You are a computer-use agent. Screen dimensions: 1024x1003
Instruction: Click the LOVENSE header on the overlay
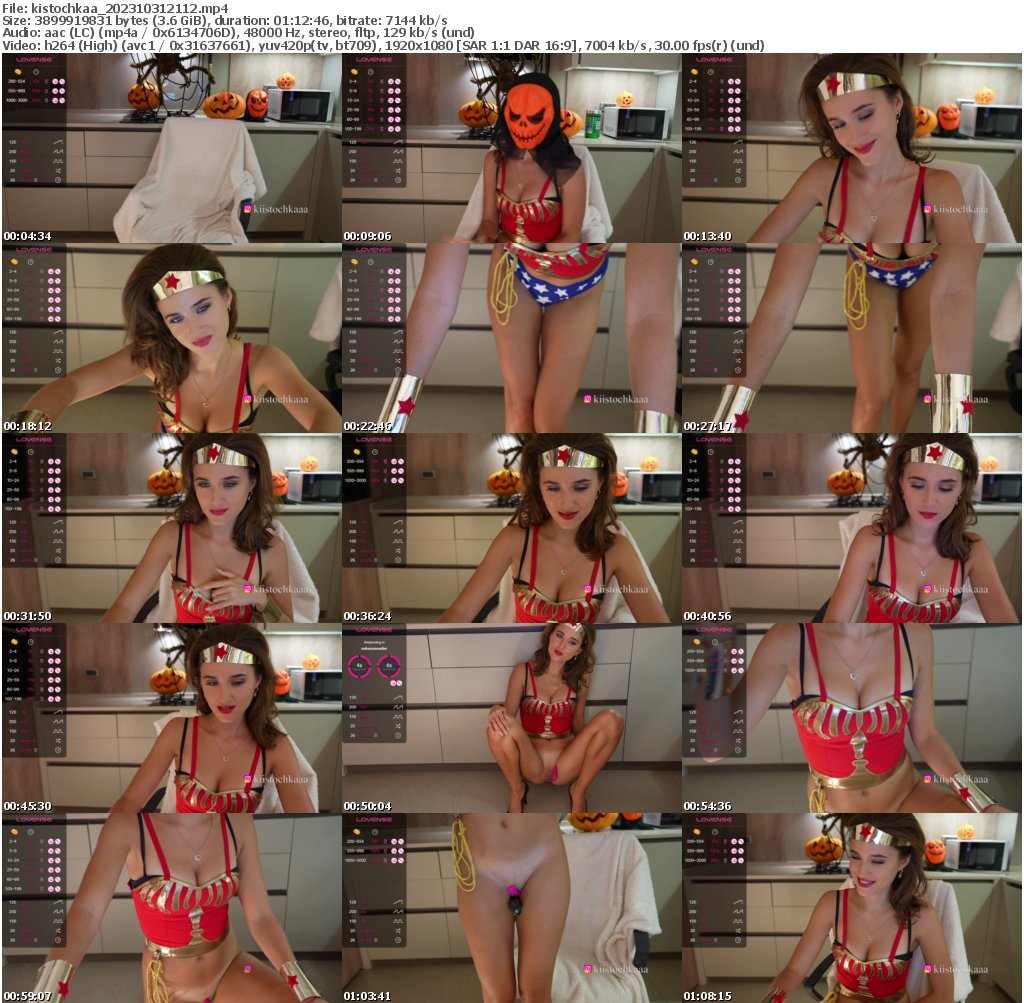click(34, 59)
